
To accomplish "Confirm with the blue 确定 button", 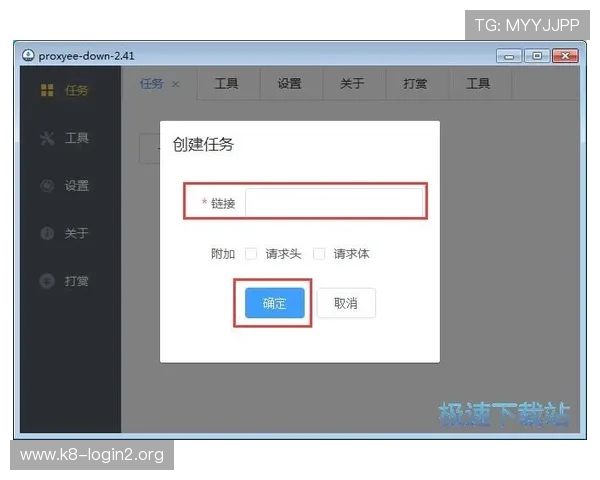I will point(275,303).
